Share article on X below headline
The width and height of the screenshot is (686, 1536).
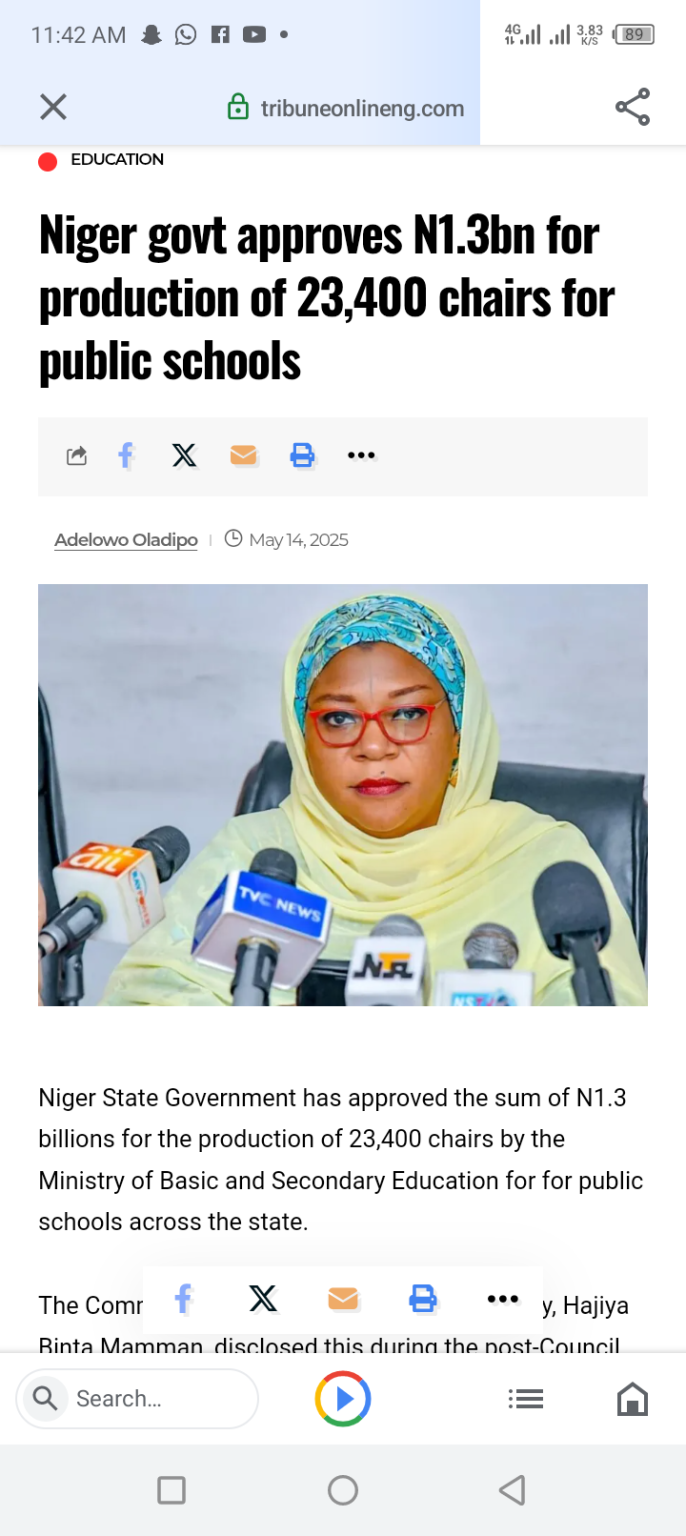(x=184, y=456)
